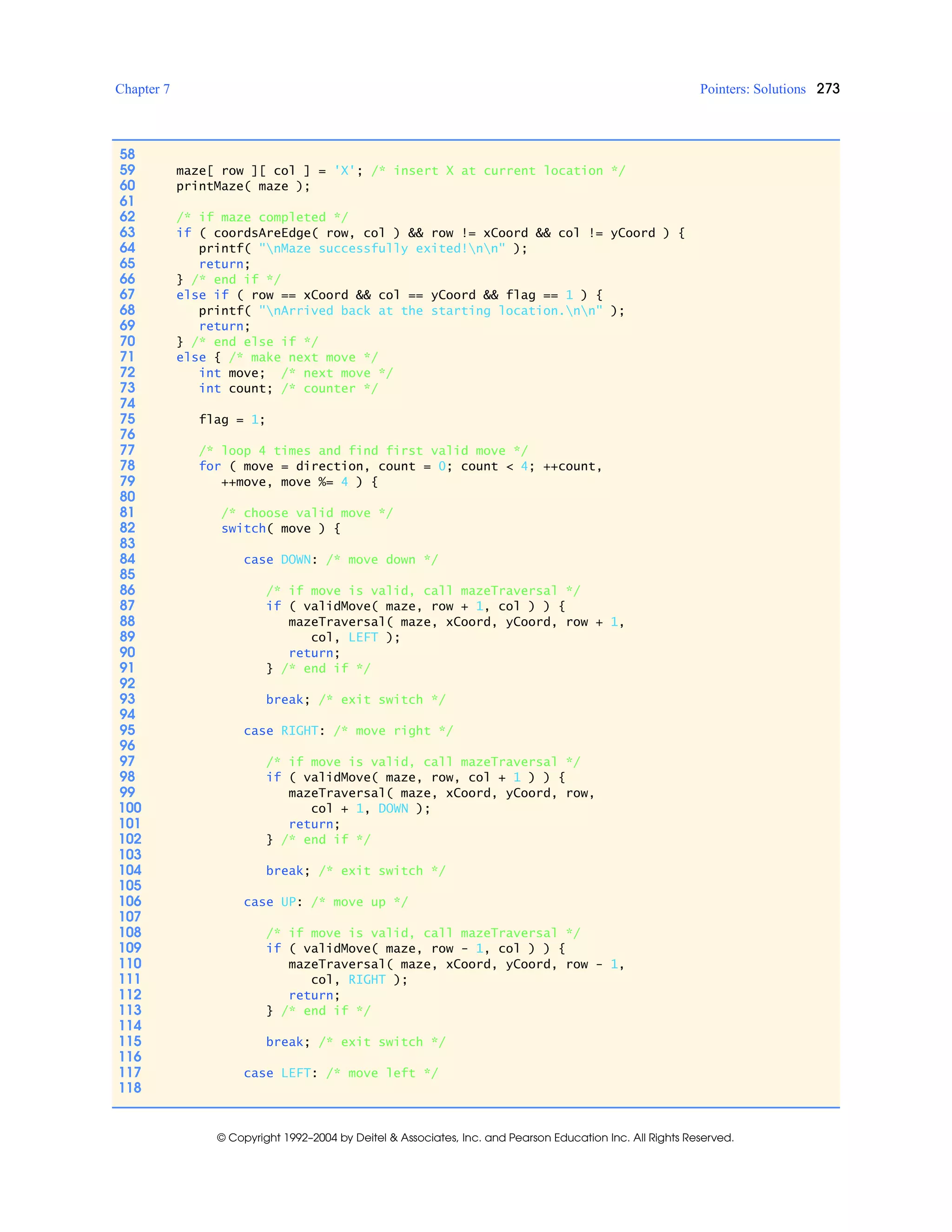Click the Pointers: Solutions header title
The height and width of the screenshot is (1232, 952).
click(753, 89)
